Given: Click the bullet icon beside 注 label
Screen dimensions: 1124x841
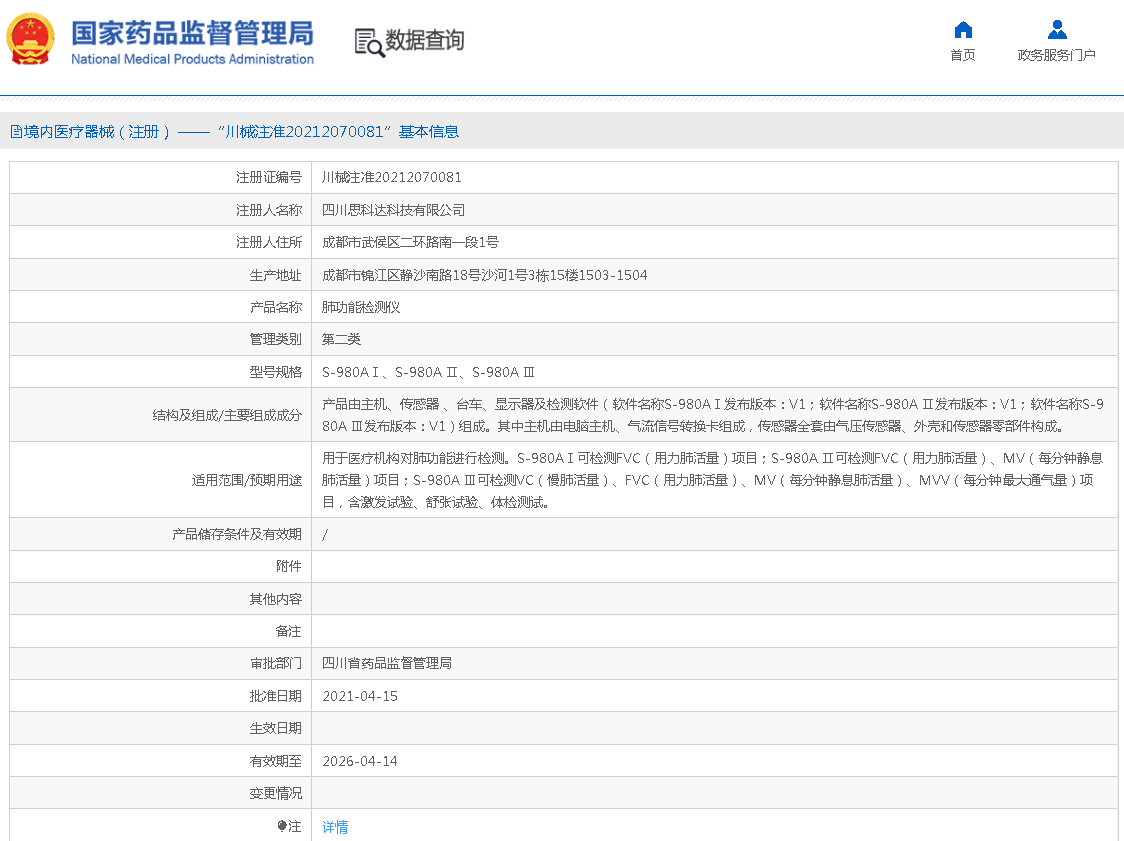Looking at the screenshot, I should pyautogui.click(x=282, y=826).
